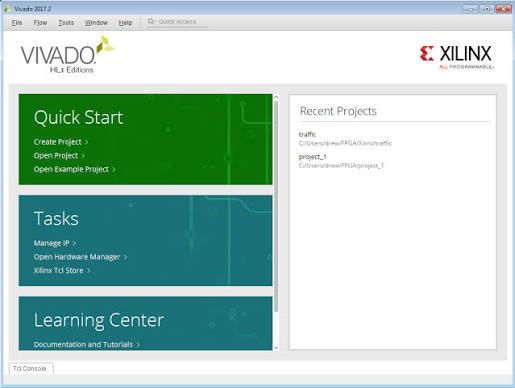The width and height of the screenshot is (515, 388).
Task: Click the Vivado HLx Editions logo
Action: tap(68, 55)
